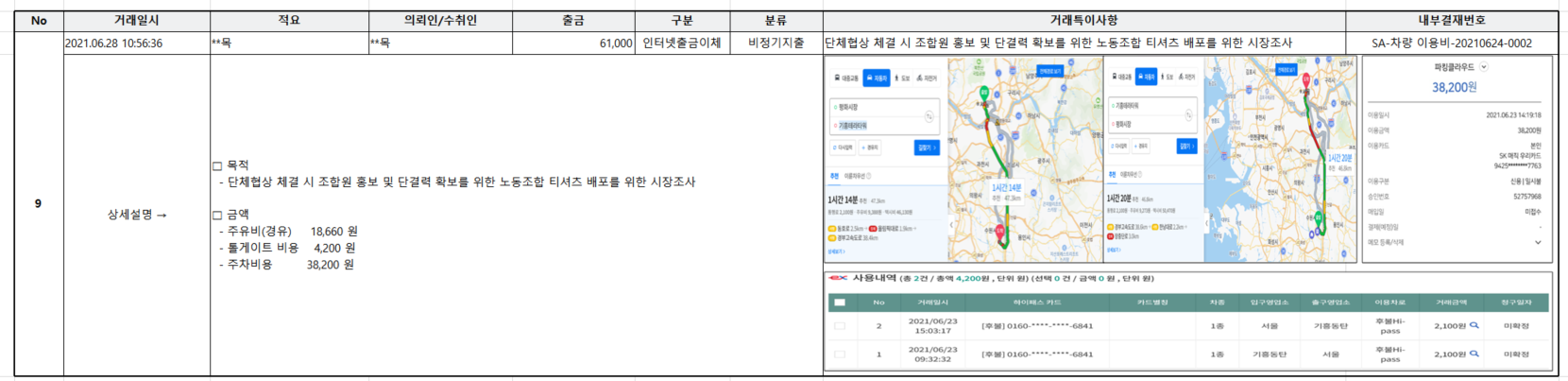Click the 상세보기 link under left route summary

pyautogui.click(x=836, y=251)
